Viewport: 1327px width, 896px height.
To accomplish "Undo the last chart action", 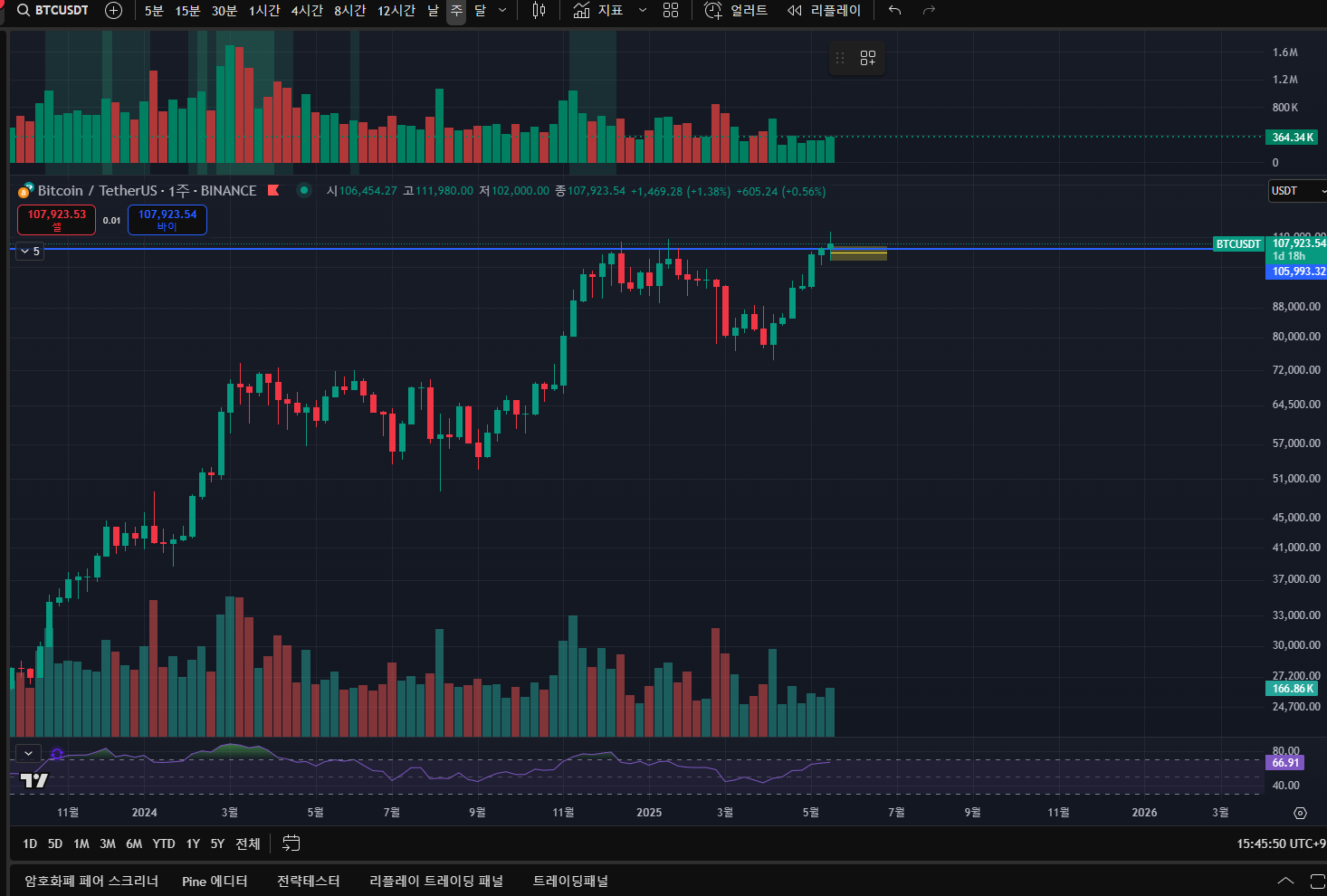I will pos(895,11).
